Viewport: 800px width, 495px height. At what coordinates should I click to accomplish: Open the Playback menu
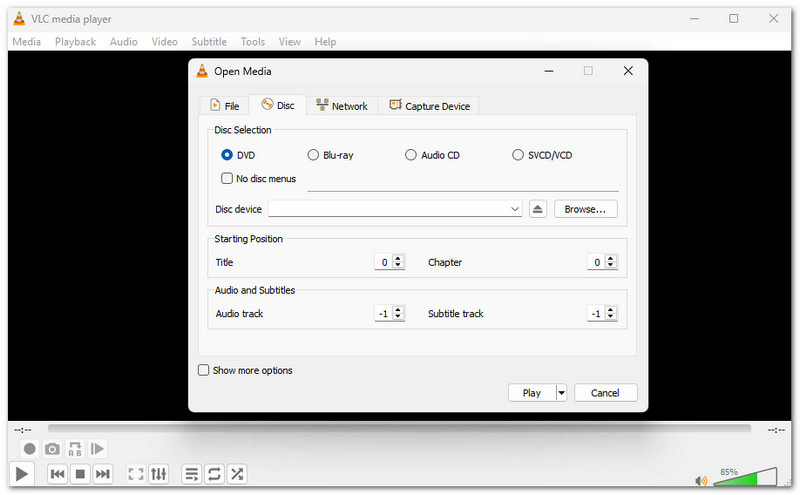[76, 42]
